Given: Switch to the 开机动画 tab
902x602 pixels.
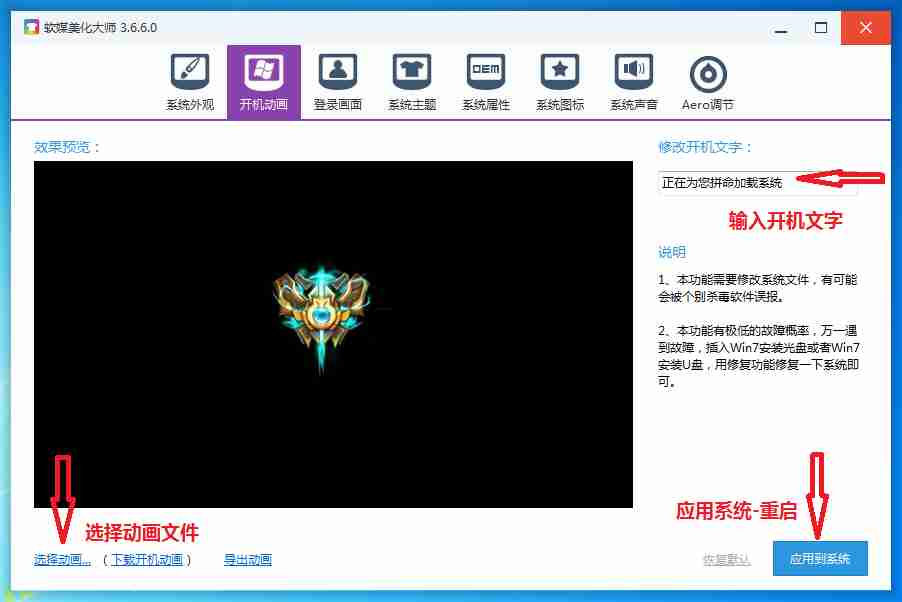Looking at the screenshot, I should pos(263,80).
